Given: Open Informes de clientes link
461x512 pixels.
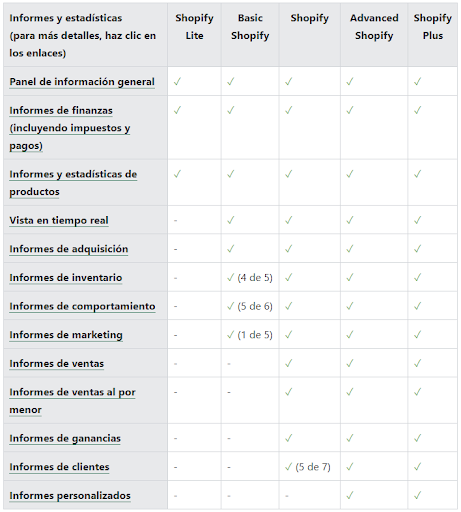Looking at the screenshot, I should (59, 467).
